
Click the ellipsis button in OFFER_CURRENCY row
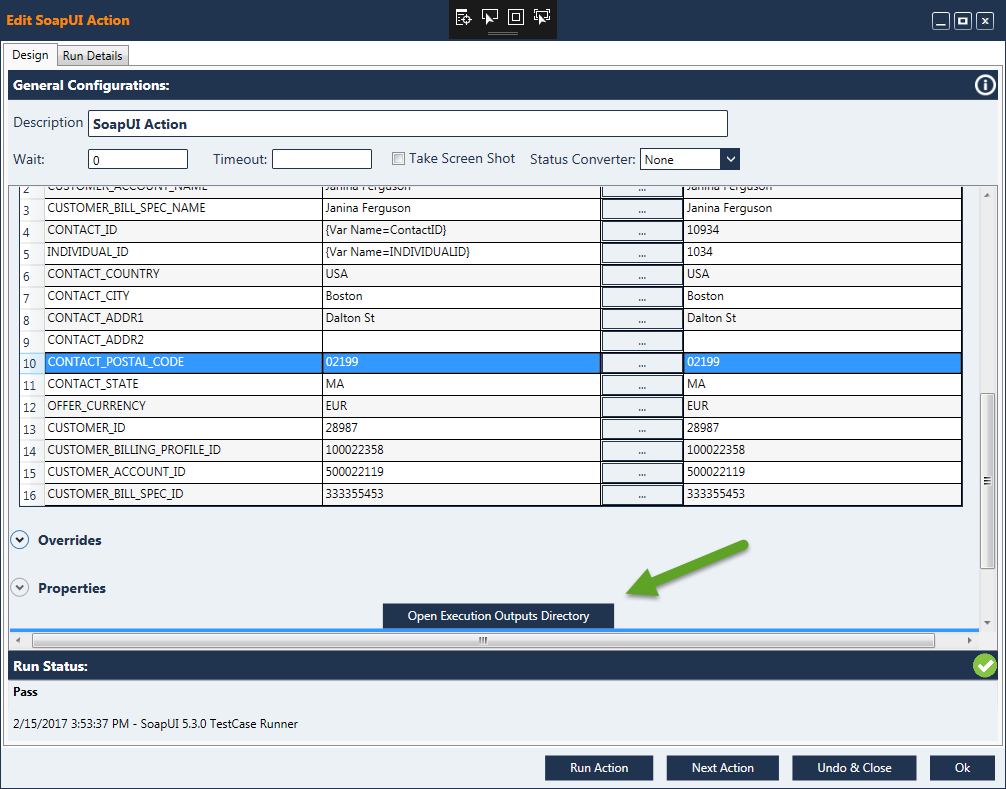[x=642, y=407]
